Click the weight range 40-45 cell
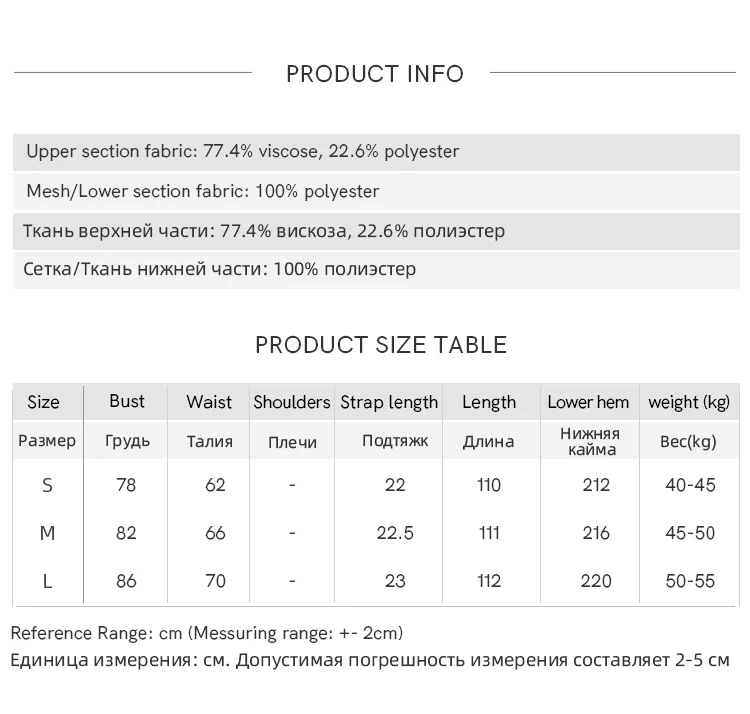This screenshot has height=714, width=750. (690, 486)
